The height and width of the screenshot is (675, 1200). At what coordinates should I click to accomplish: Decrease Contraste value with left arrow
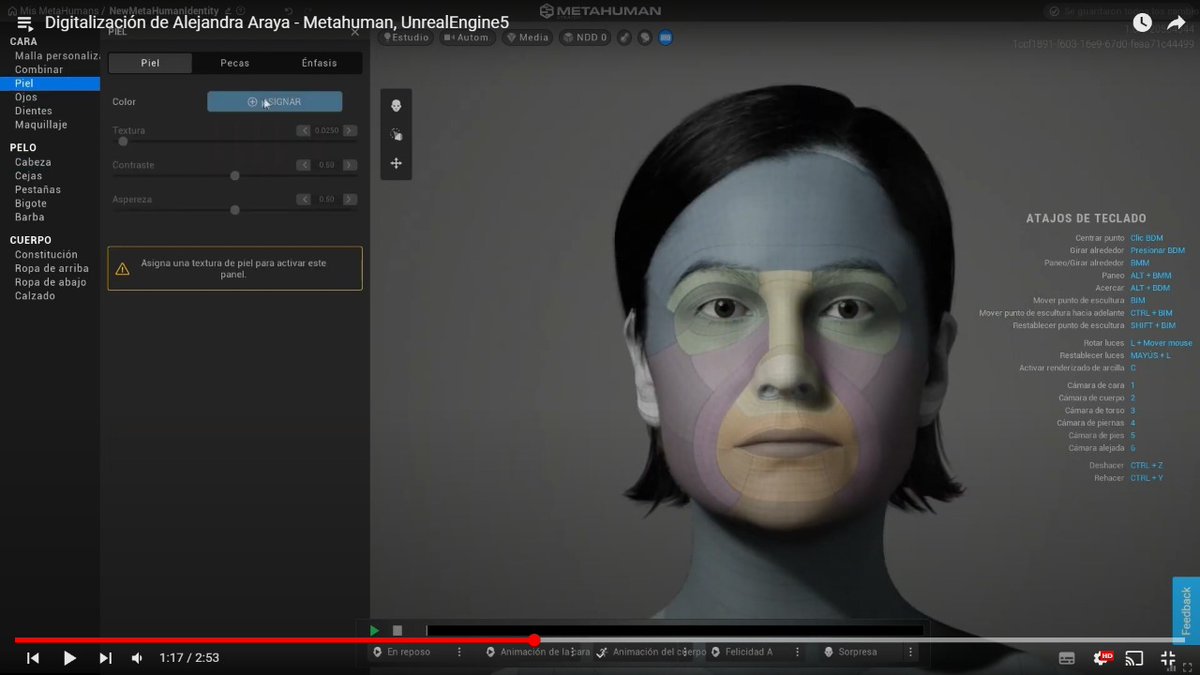click(x=304, y=165)
